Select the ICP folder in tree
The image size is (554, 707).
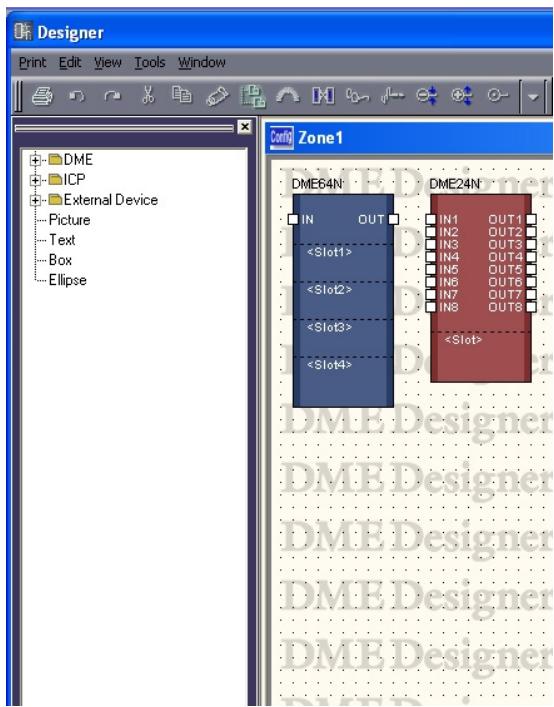pos(67,179)
